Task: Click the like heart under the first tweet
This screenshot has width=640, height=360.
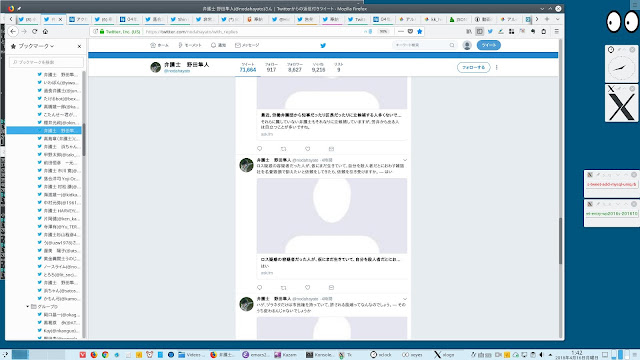Action: coord(307,149)
